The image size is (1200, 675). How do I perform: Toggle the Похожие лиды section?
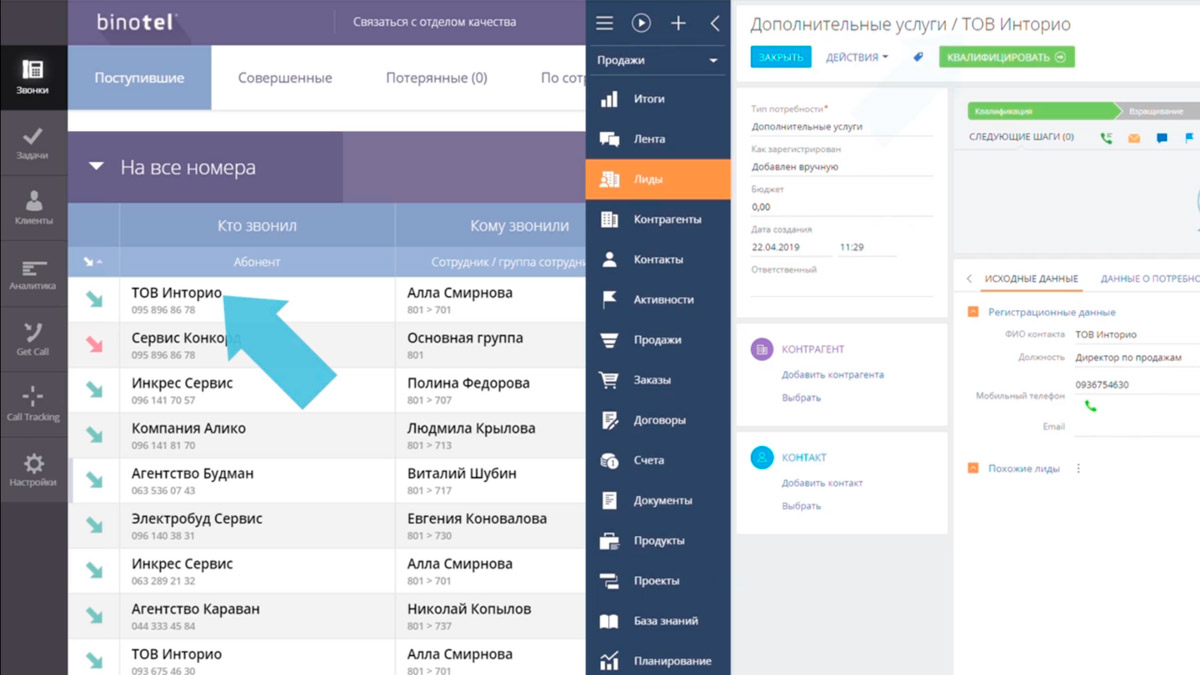[x=973, y=468]
